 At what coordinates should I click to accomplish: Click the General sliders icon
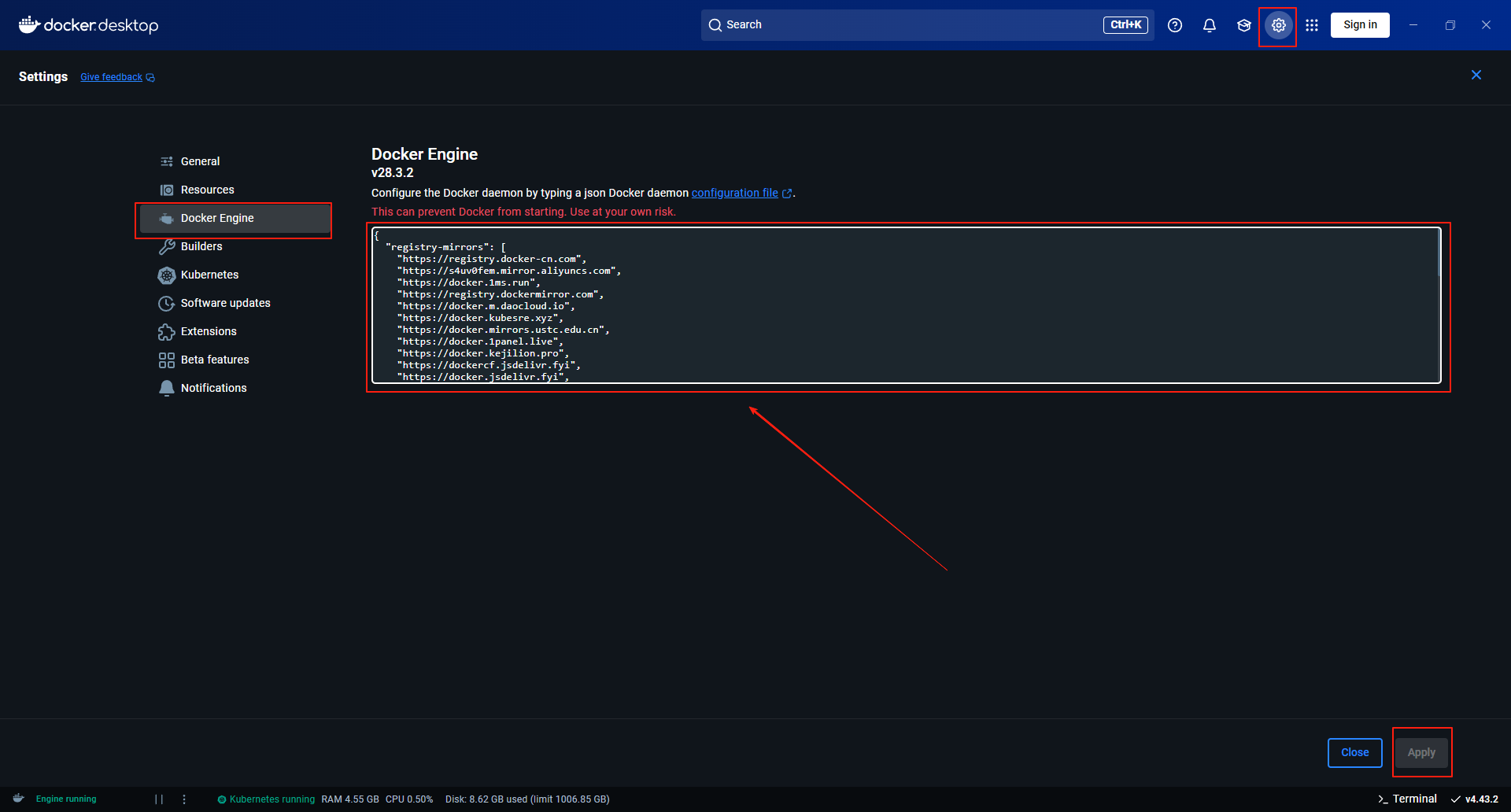point(167,161)
